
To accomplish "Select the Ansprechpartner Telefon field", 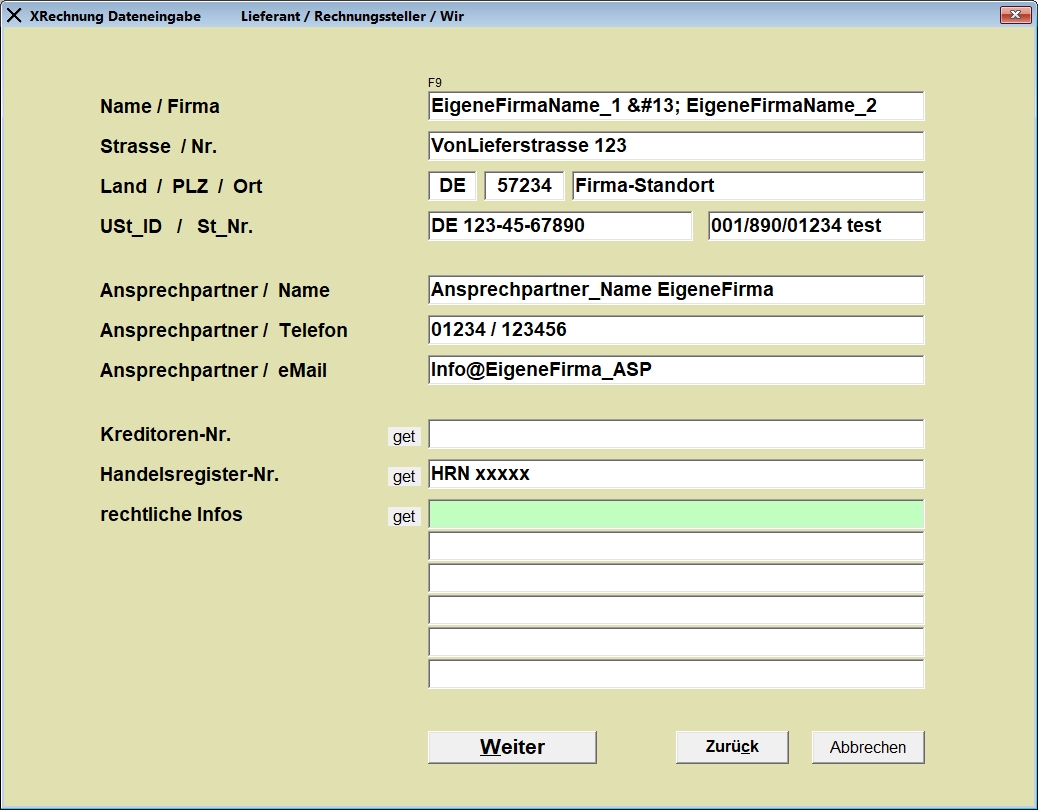I will pyautogui.click(x=676, y=330).
